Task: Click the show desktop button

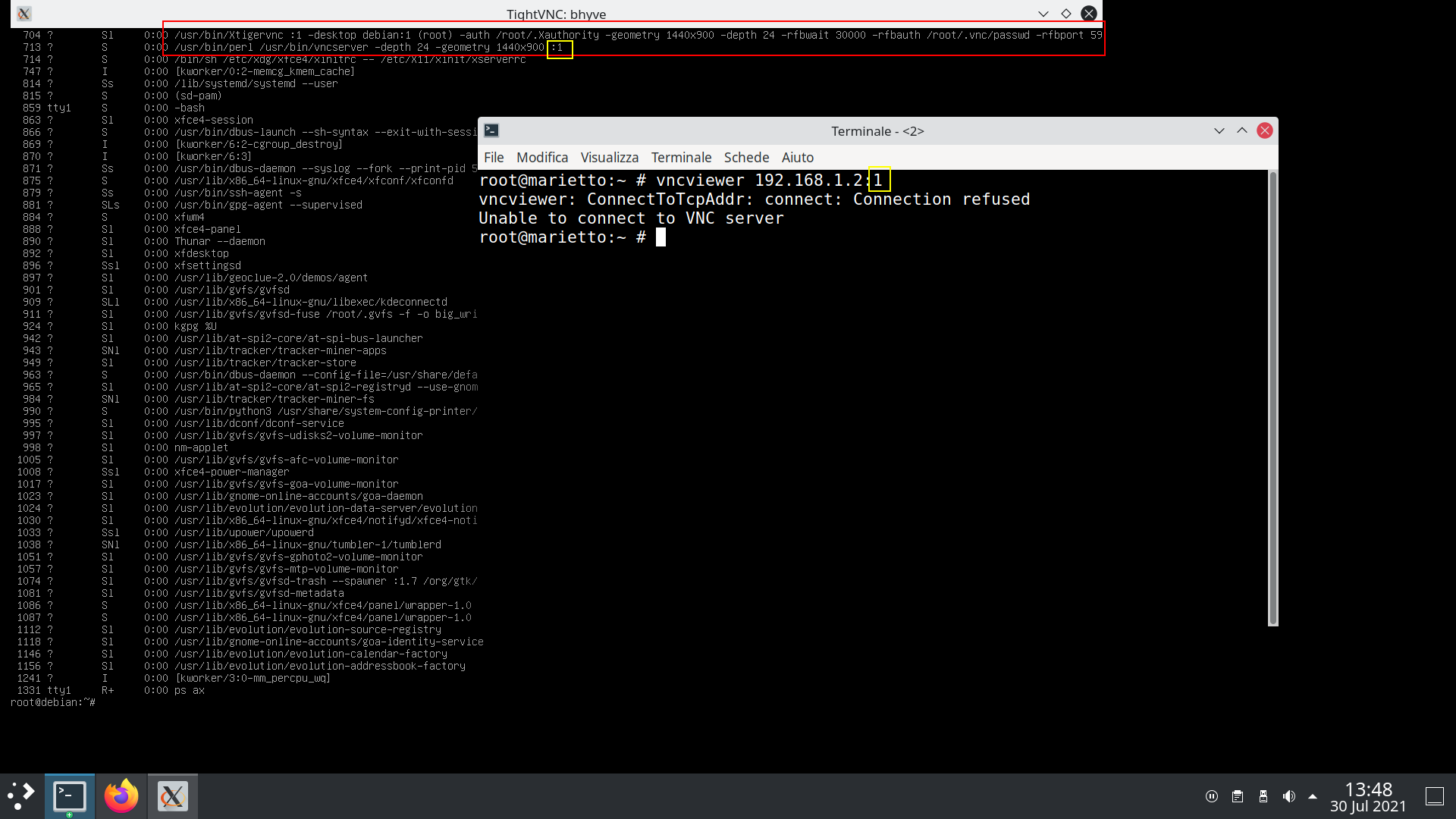Action: [x=1435, y=796]
